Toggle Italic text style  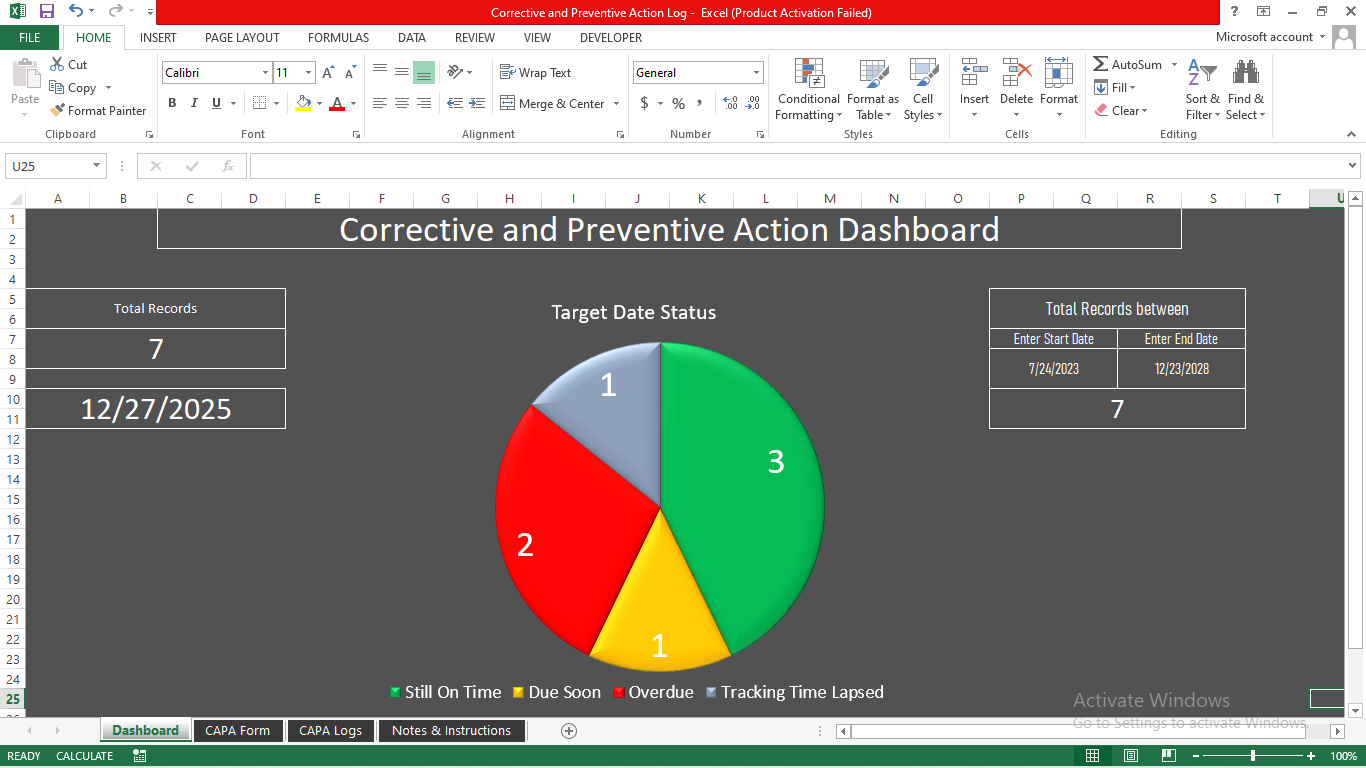tap(192, 103)
